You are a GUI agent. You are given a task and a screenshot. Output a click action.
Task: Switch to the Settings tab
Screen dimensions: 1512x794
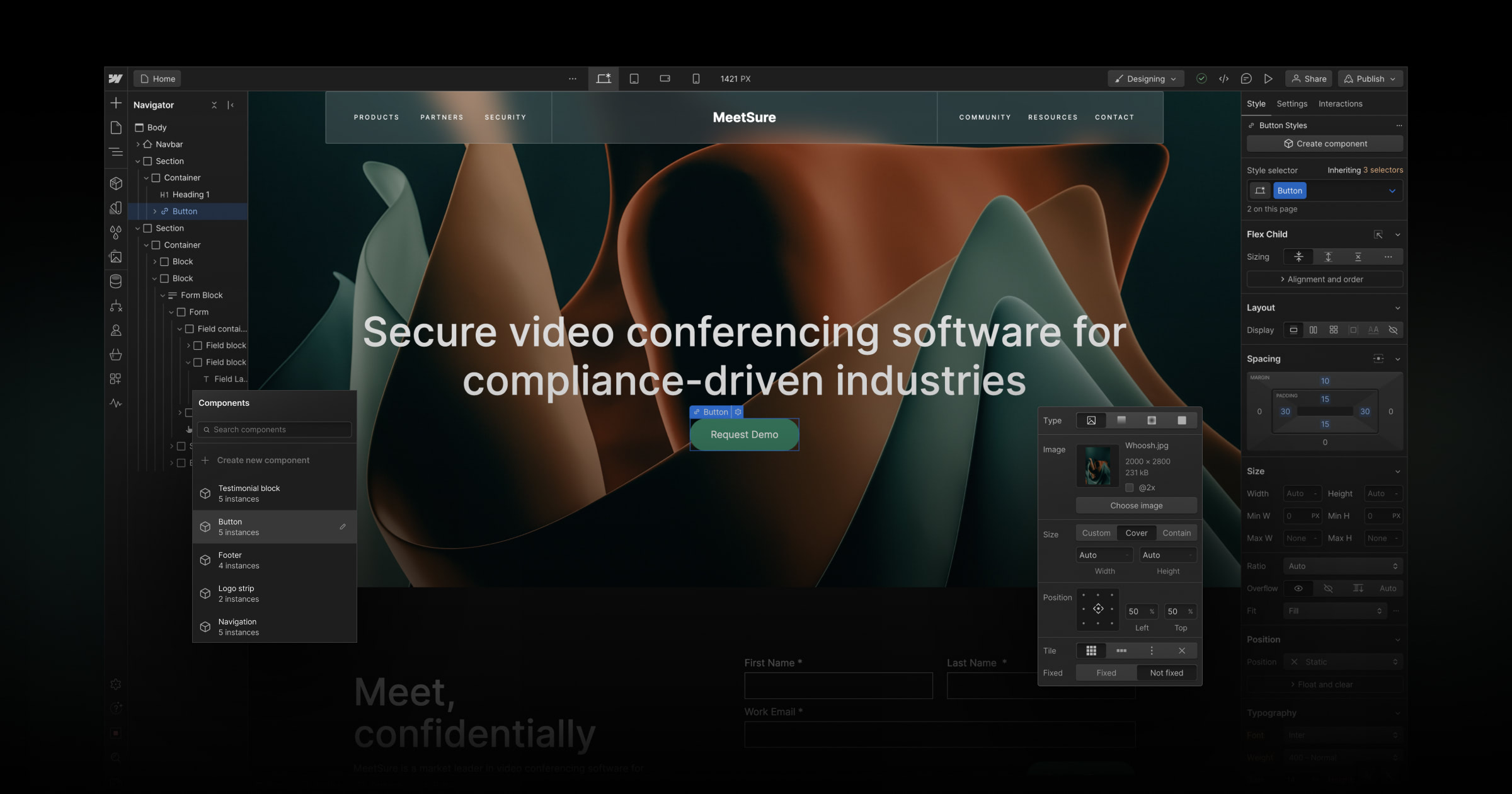pyautogui.click(x=1292, y=103)
